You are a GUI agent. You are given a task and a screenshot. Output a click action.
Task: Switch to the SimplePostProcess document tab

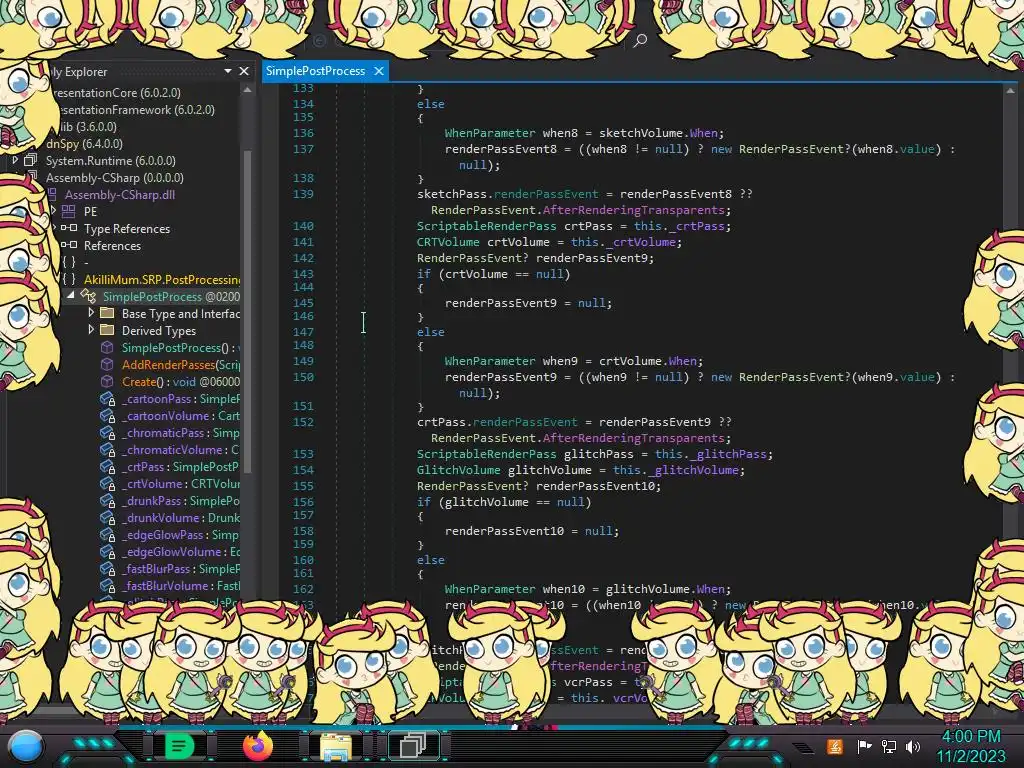tap(315, 71)
